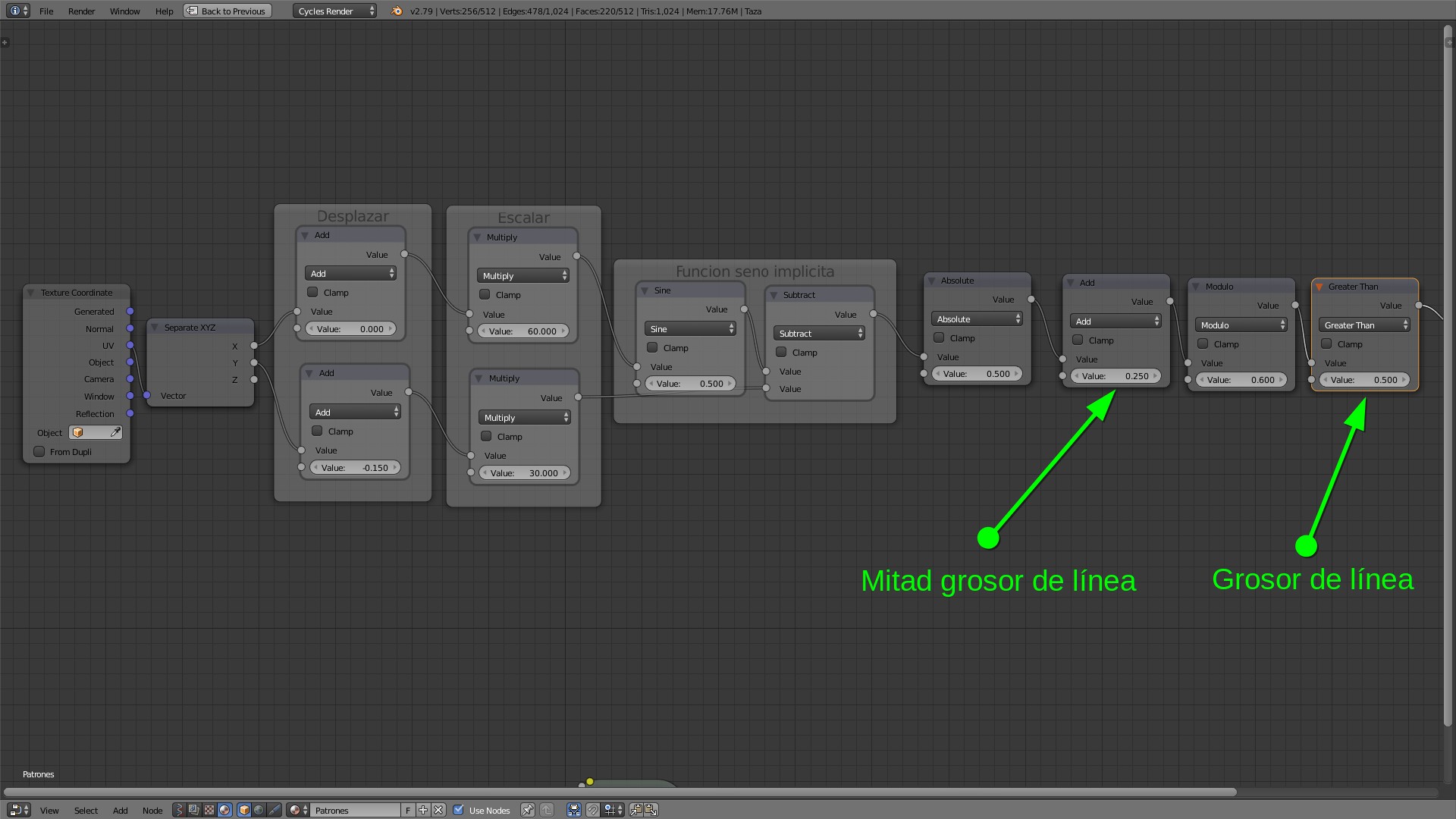Enable Clamp on Add node with -0.150
The width and height of the screenshot is (1456, 819).
[317, 431]
